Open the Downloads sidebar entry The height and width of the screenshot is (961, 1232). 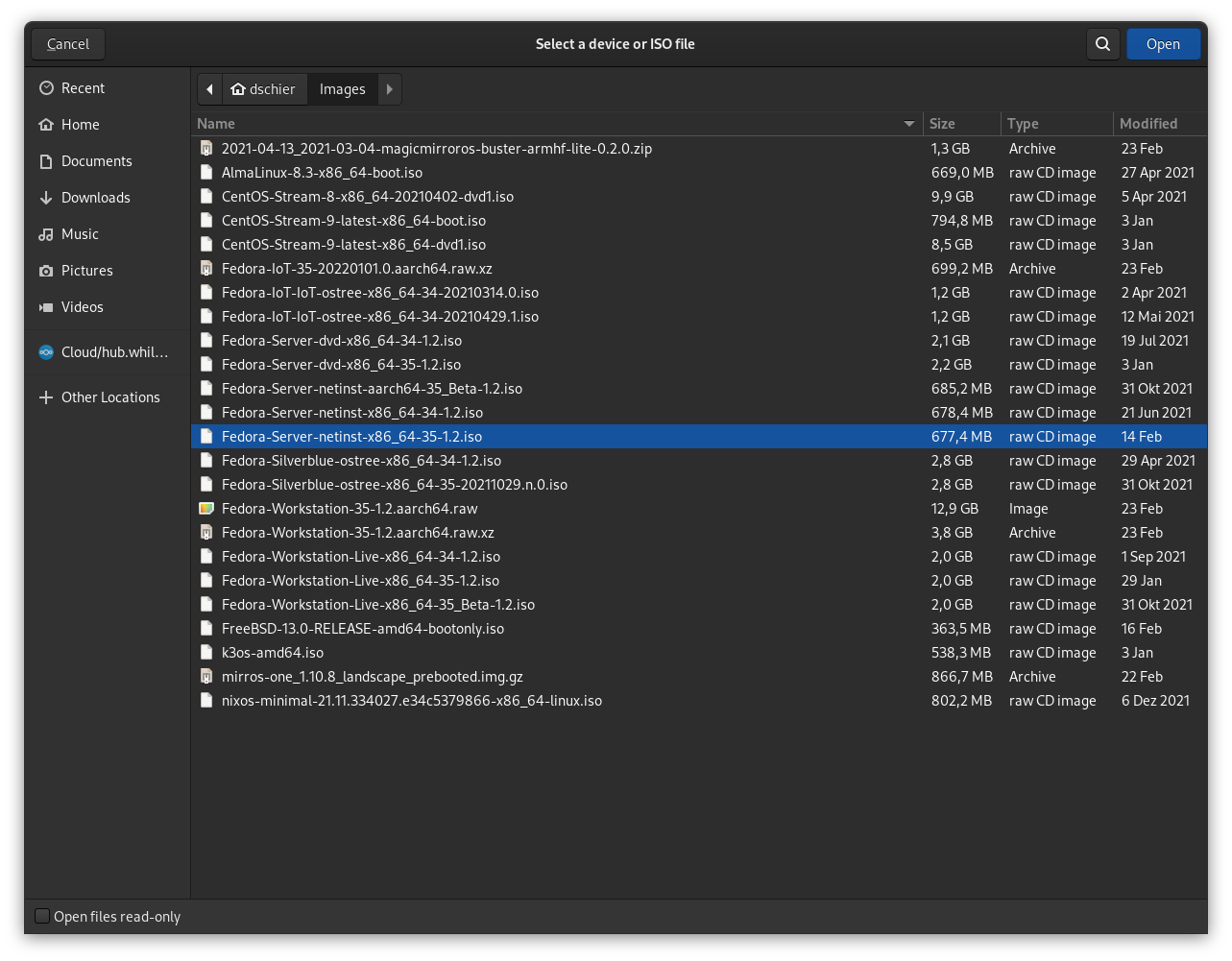point(107,198)
